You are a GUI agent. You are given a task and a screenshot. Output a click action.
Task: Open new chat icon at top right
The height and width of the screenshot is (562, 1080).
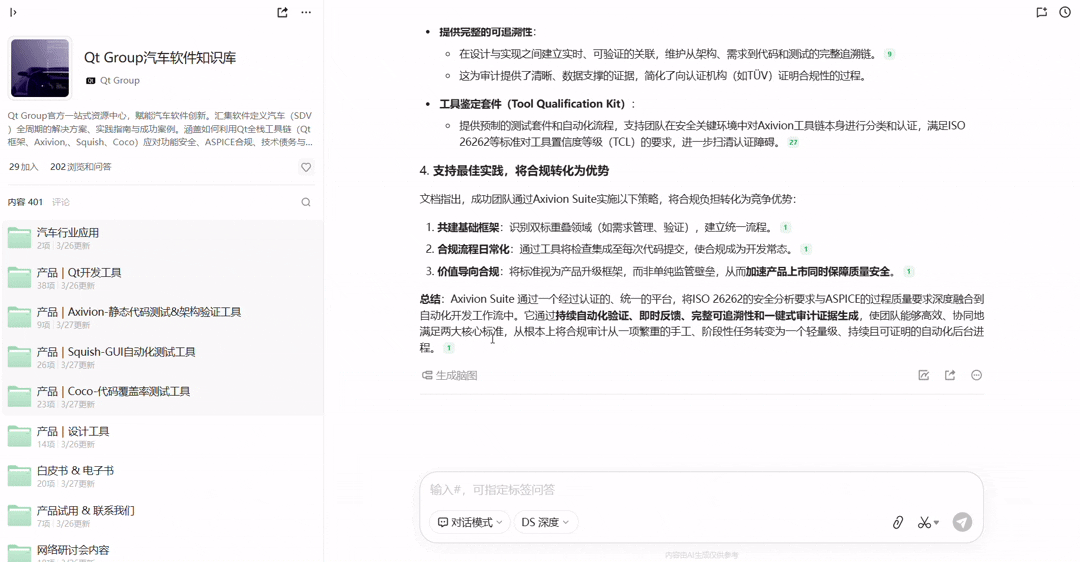click(x=1041, y=12)
